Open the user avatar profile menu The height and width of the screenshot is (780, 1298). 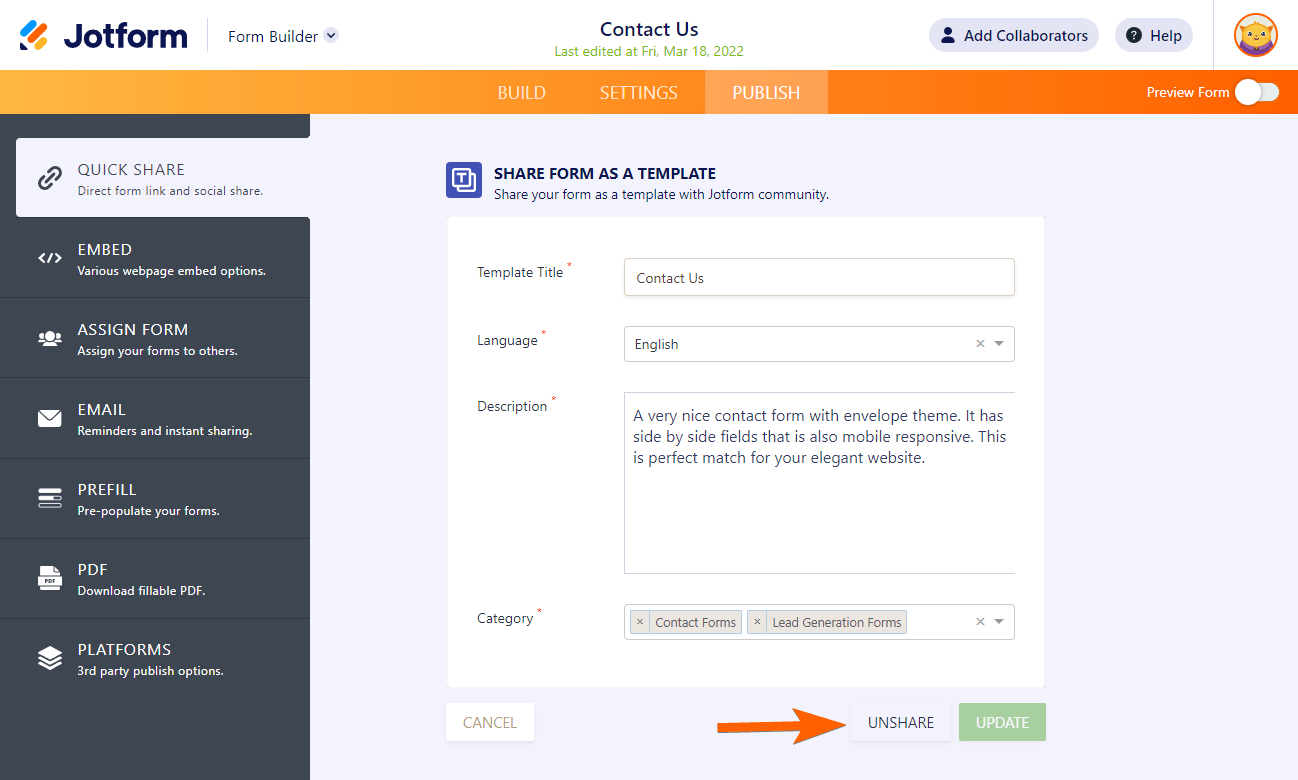[x=1255, y=36]
